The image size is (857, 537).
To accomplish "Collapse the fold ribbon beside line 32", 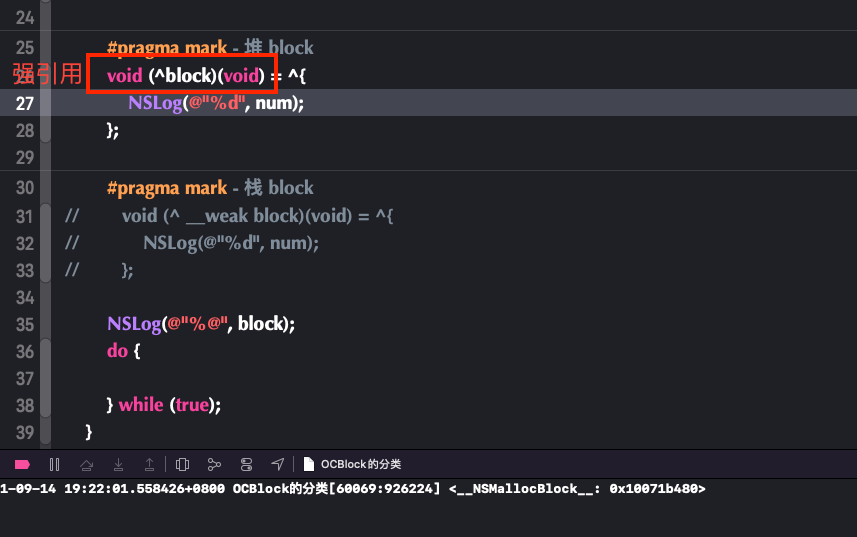I will coord(45,243).
